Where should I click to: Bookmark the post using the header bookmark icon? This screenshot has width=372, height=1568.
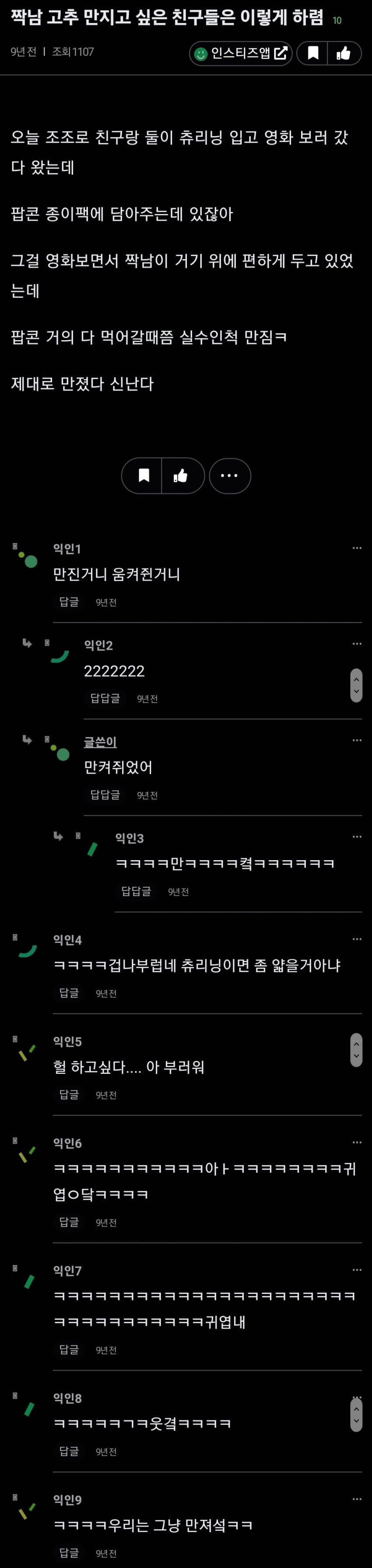coord(313,53)
